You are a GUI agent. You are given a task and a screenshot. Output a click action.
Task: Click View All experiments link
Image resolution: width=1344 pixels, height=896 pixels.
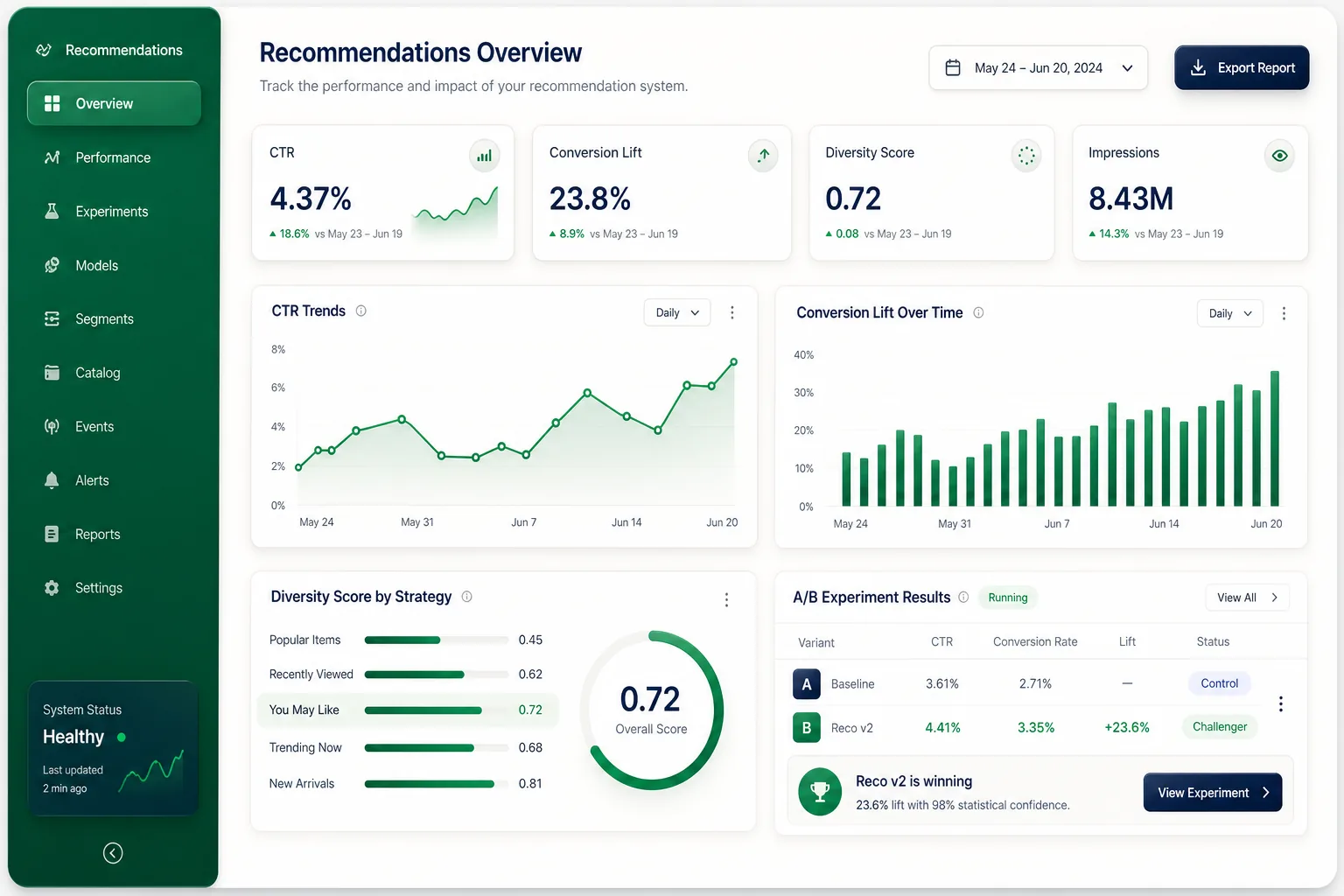pos(1247,598)
